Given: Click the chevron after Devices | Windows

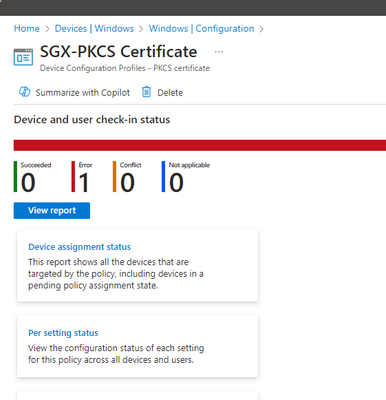Looking at the screenshot, I should click(x=141, y=29).
